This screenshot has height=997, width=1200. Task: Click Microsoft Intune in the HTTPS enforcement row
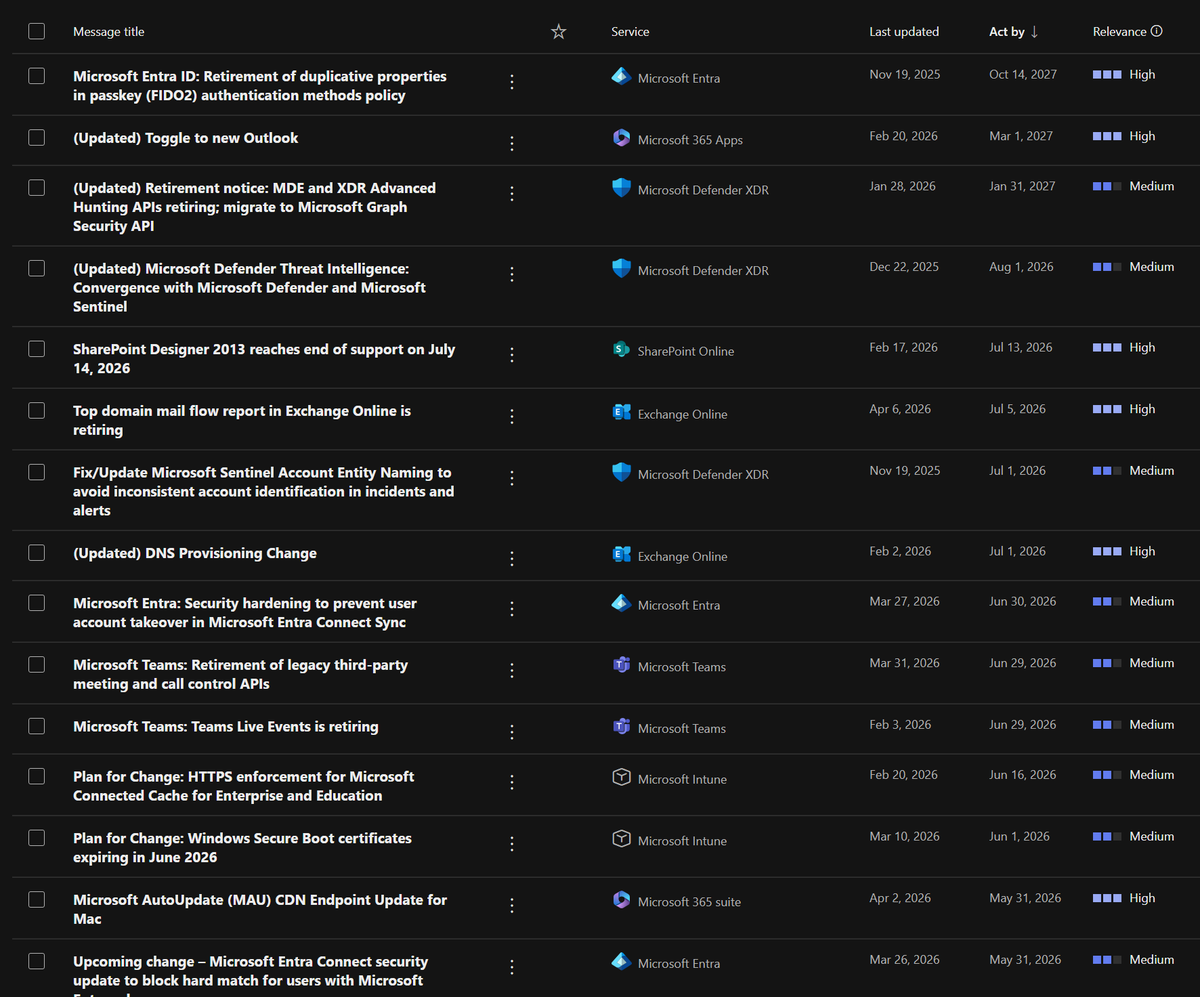tap(682, 779)
